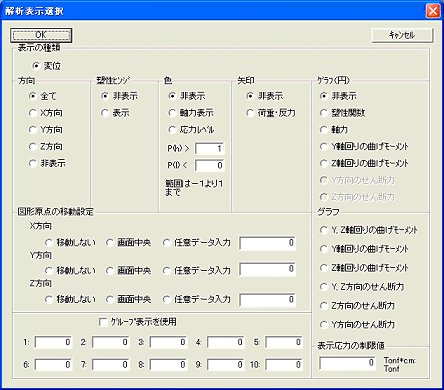Select 非表示 in the グラフ(円) group
The height and width of the screenshot is (390, 444).
338,96
